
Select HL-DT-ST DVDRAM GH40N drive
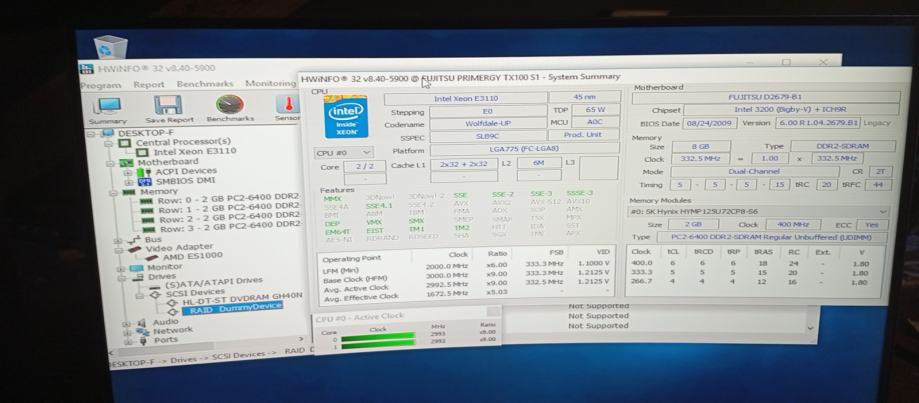pos(242,299)
